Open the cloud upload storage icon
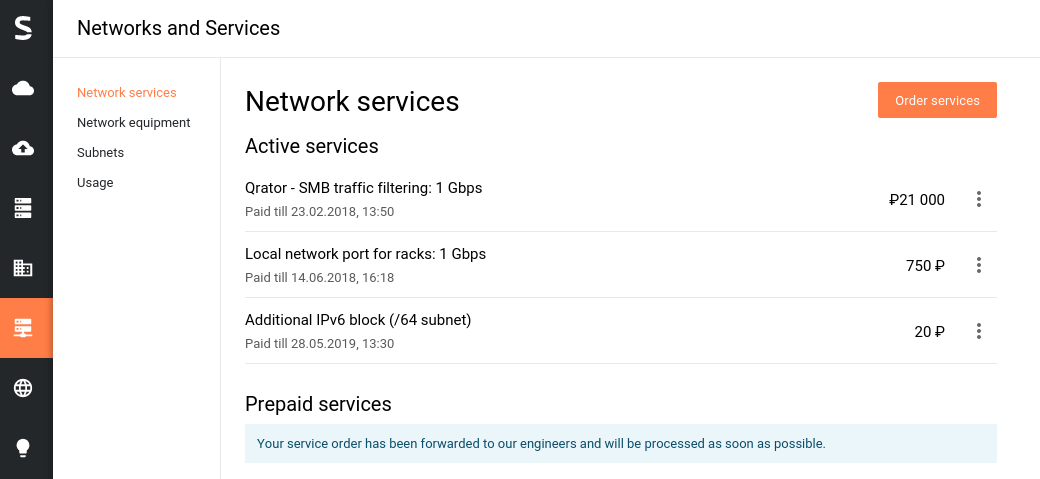 [23, 149]
